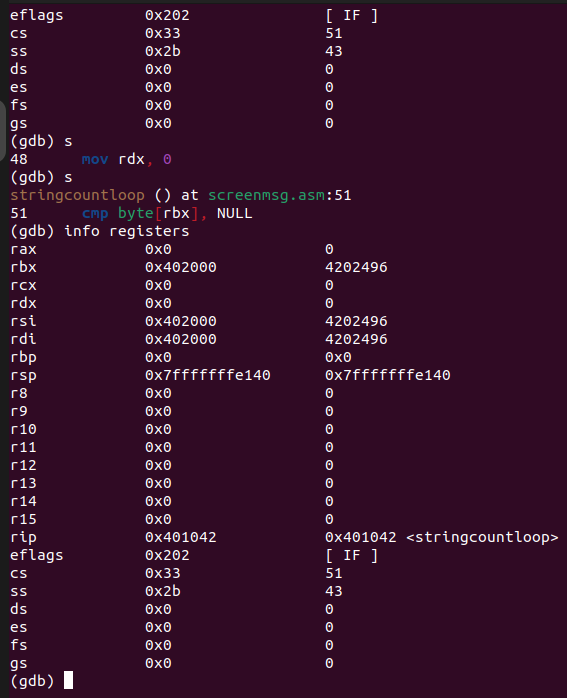Select the 'stringcountloop' function name in orange
This screenshot has width=567, height=698.
click(77, 195)
